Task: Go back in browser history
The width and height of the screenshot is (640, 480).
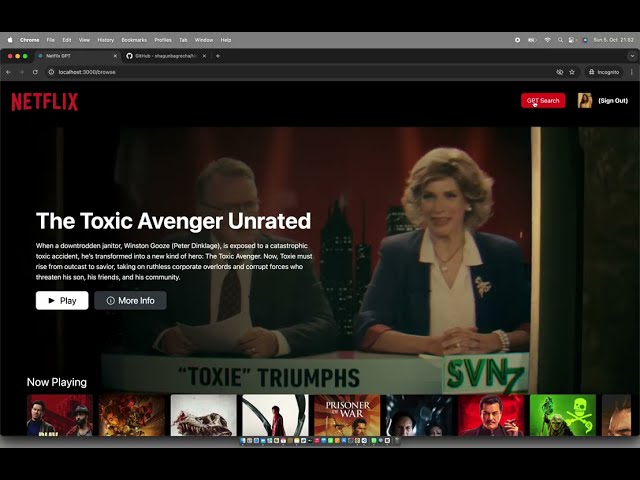Action: click(x=9, y=72)
